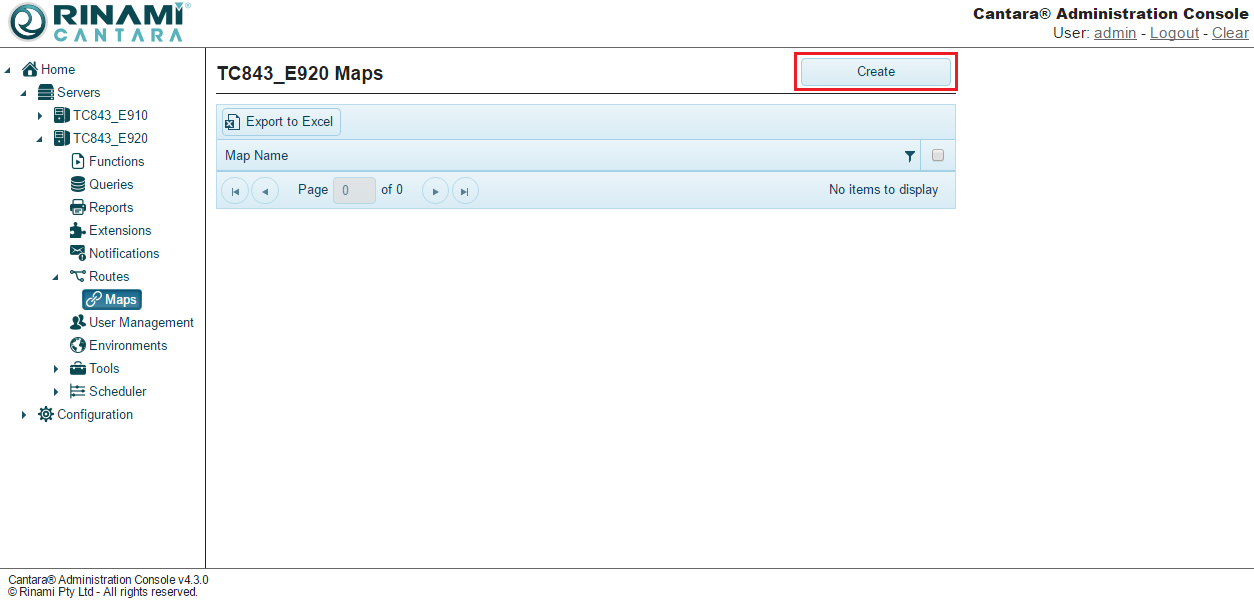Click the Queries database icon

click(78, 185)
